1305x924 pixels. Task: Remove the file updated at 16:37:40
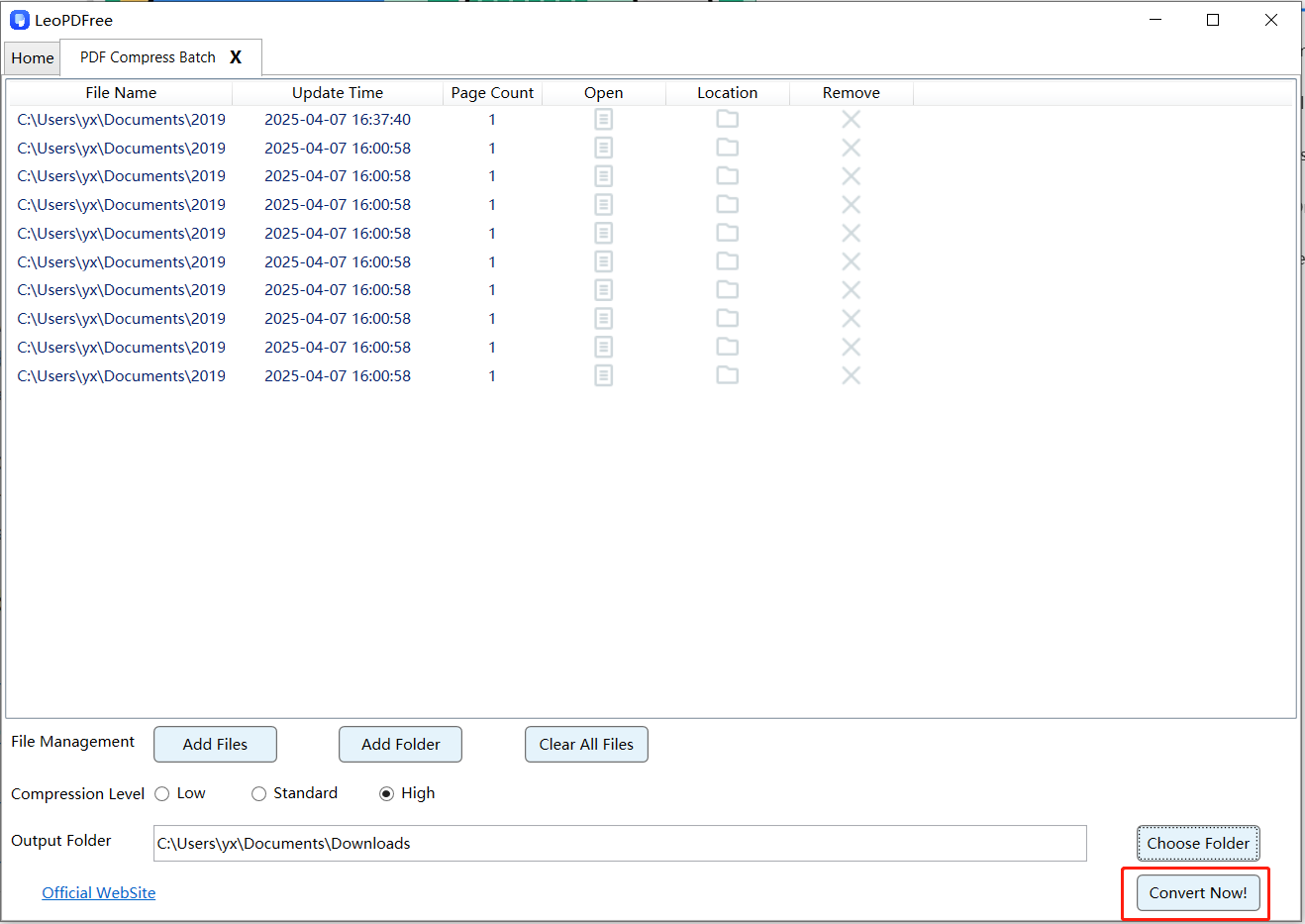pos(851,120)
